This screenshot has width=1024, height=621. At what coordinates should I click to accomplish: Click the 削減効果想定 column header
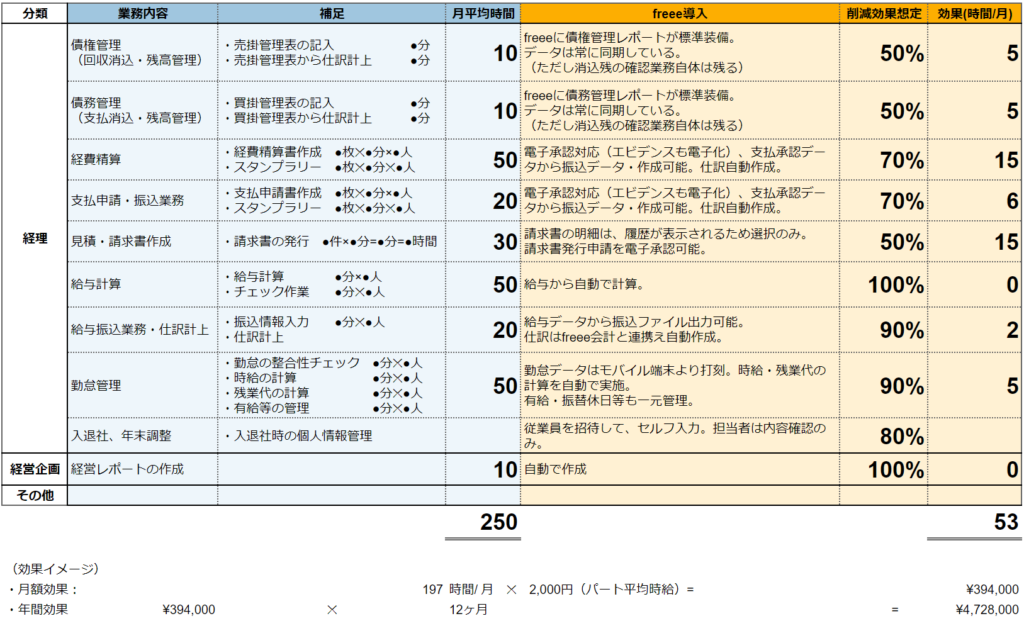[883, 13]
